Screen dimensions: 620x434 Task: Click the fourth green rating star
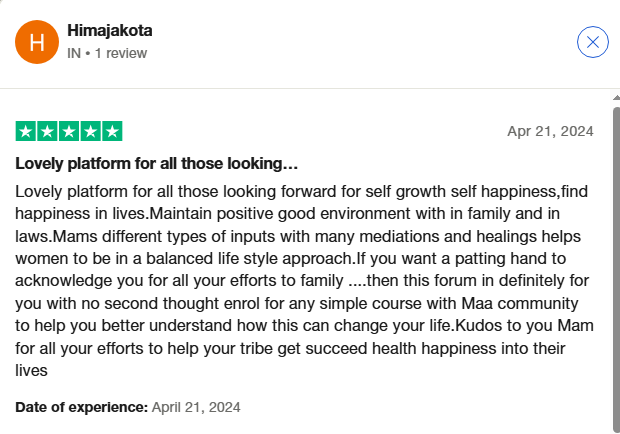[x=90, y=131]
